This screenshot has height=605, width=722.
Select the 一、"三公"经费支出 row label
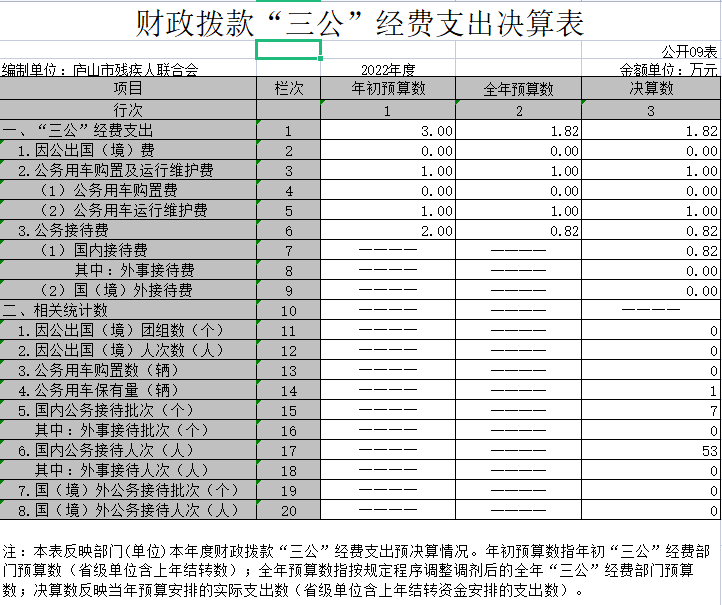(x=78, y=131)
